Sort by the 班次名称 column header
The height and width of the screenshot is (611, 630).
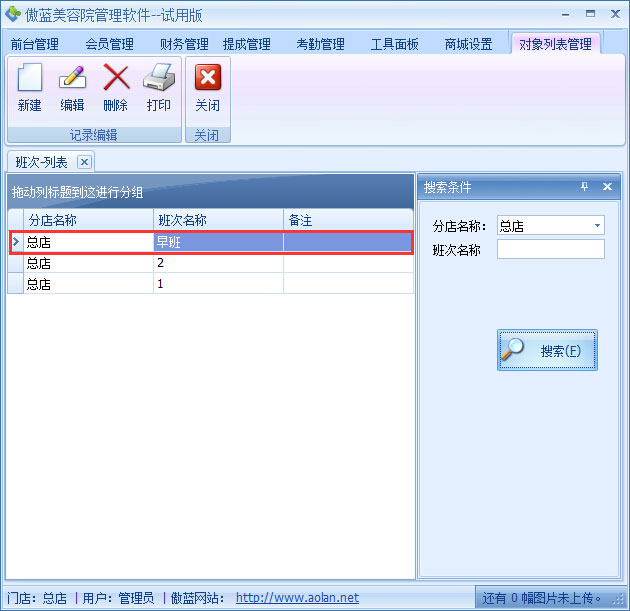tap(218, 220)
